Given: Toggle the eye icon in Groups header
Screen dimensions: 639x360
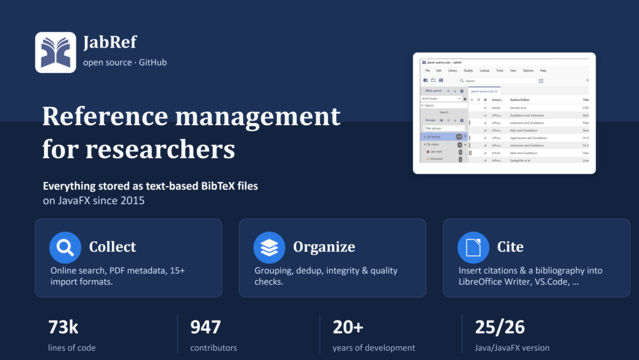Looking at the screenshot, I should coord(441,120).
